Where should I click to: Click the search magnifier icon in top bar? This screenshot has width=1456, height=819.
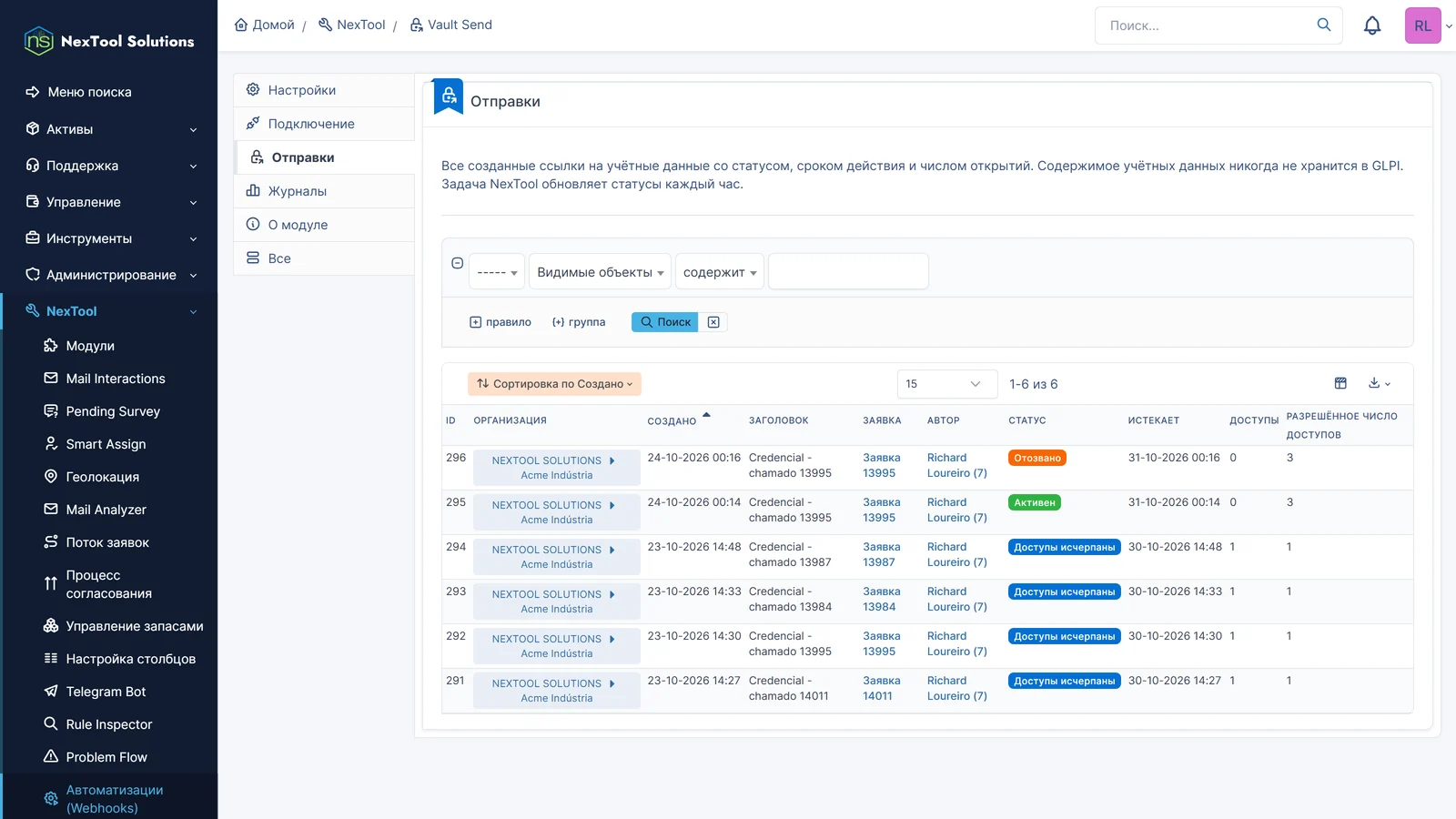click(1324, 25)
